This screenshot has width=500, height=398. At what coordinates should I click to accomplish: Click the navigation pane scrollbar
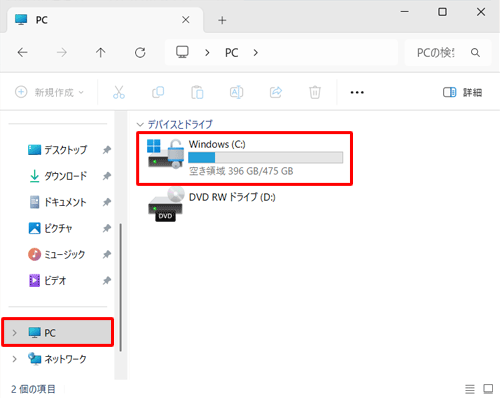point(120,287)
